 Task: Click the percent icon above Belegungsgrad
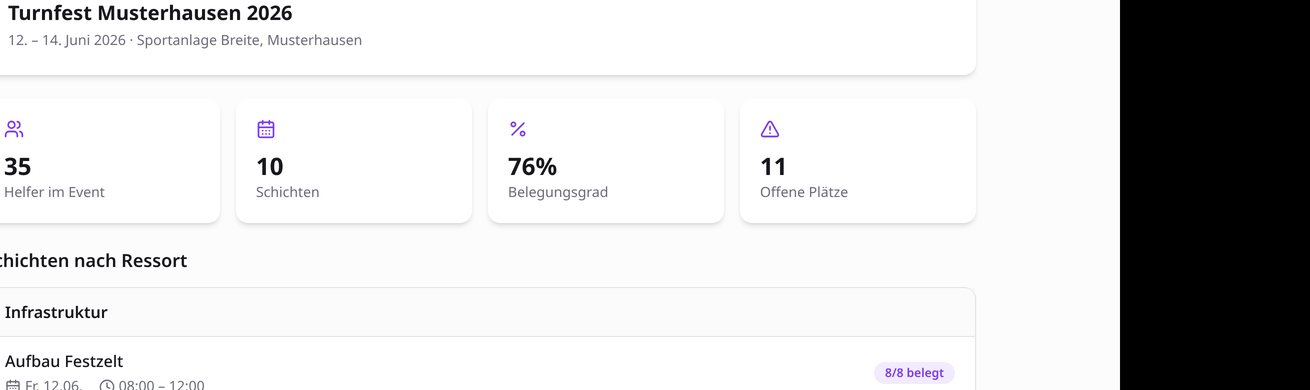click(x=518, y=129)
